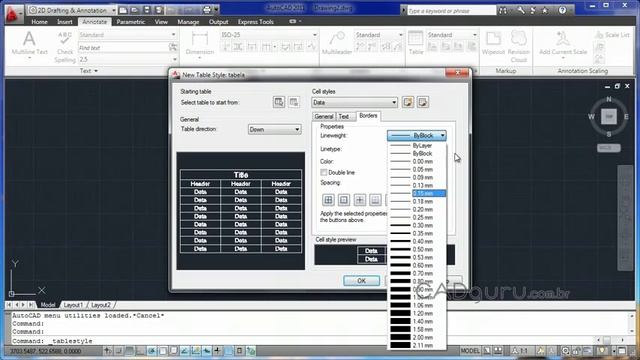The height and width of the screenshot is (360, 640).
Task: Click select table to start from icon
Action: 279,102
